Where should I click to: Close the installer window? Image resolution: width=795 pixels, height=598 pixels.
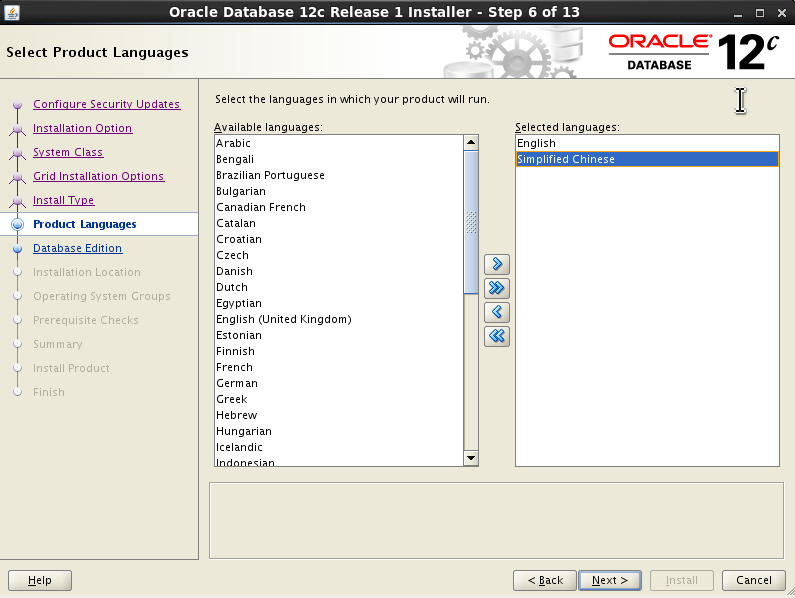coord(782,14)
